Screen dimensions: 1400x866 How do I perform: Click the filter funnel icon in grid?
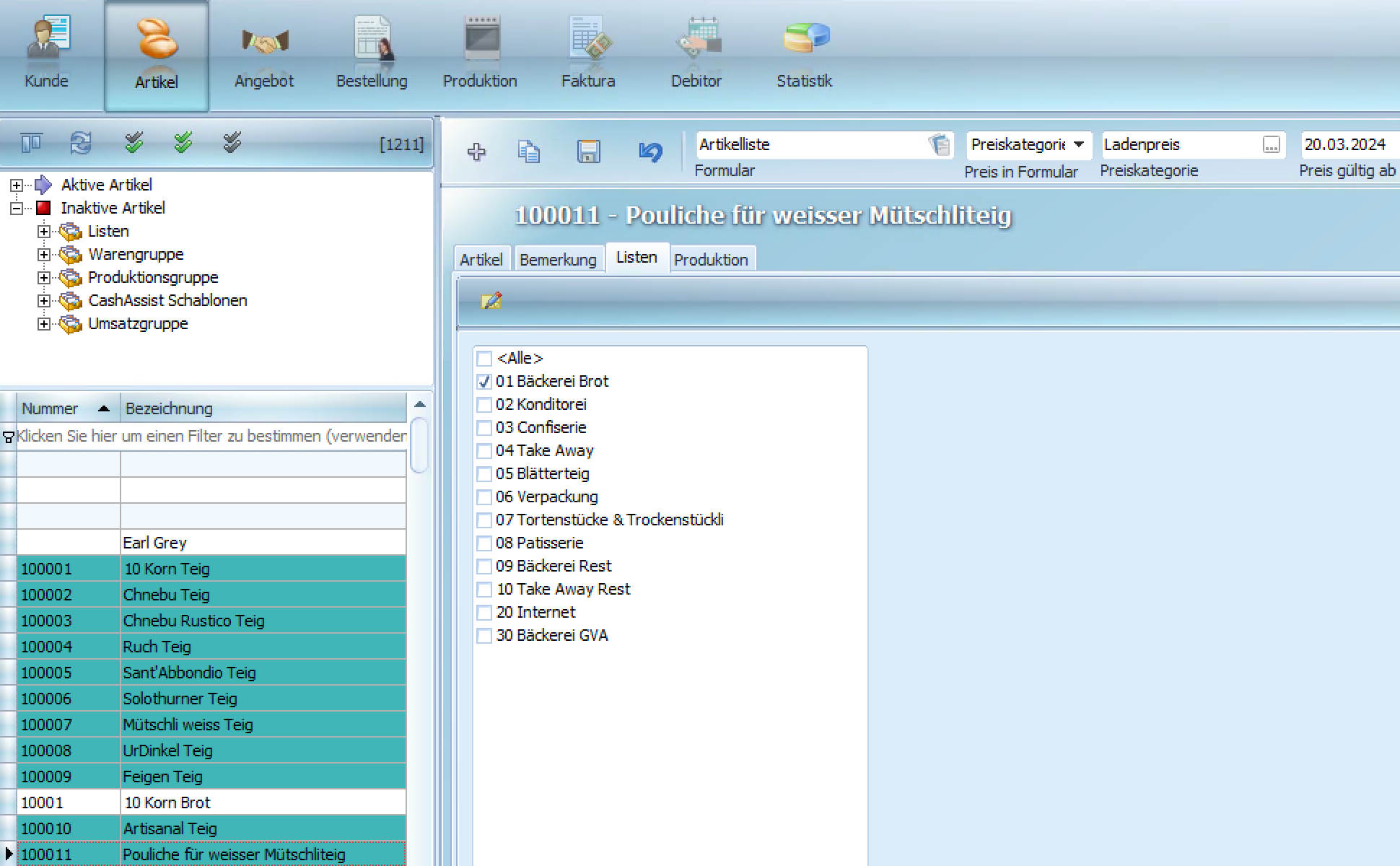point(9,437)
